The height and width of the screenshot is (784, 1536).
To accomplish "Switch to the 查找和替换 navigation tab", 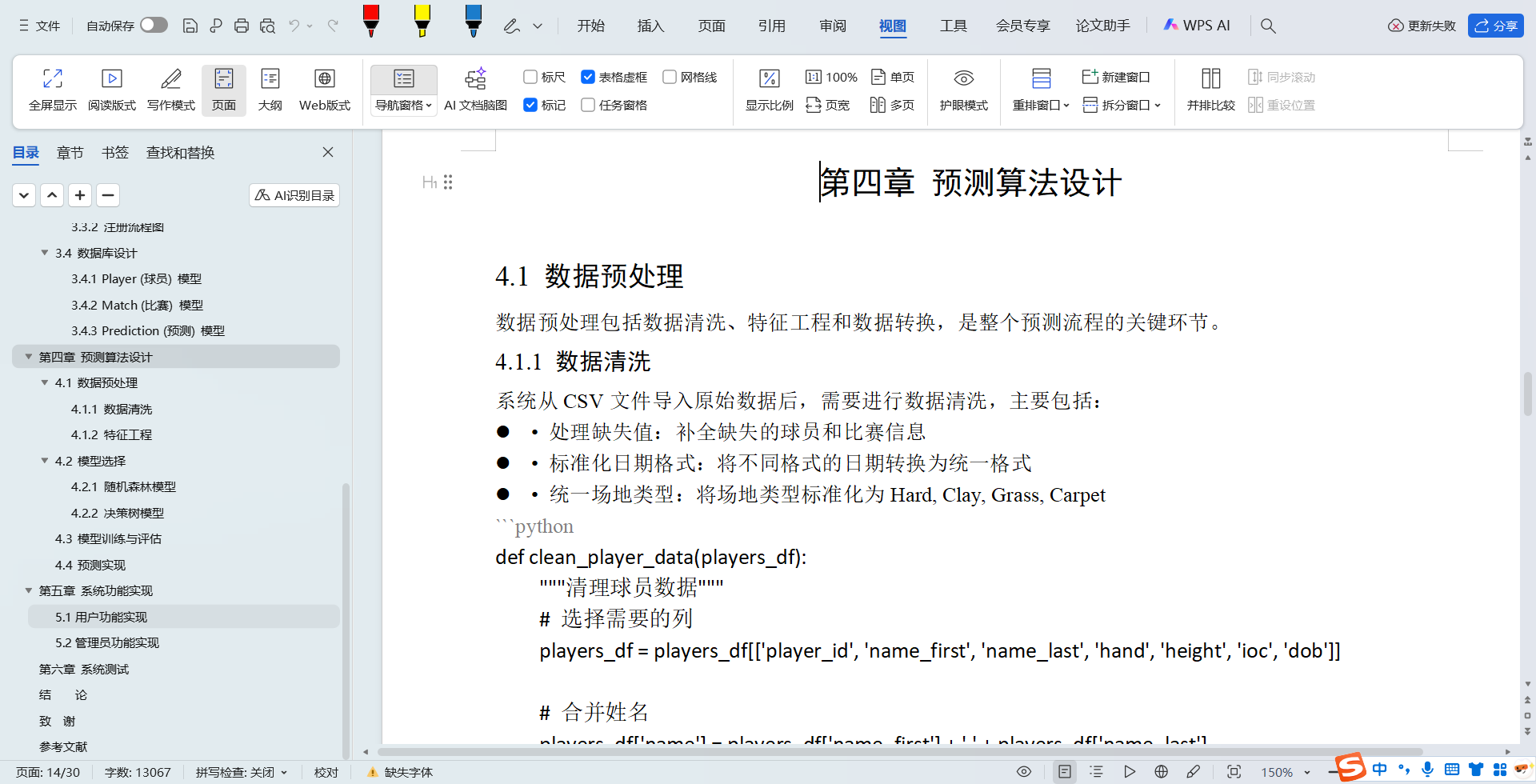I will pyautogui.click(x=181, y=153).
